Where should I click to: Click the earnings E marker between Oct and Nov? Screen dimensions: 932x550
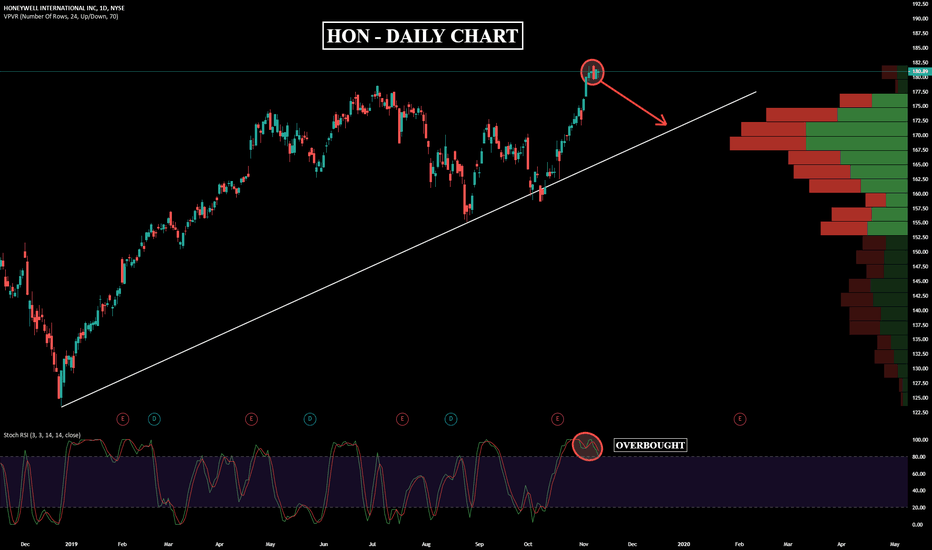[557, 419]
